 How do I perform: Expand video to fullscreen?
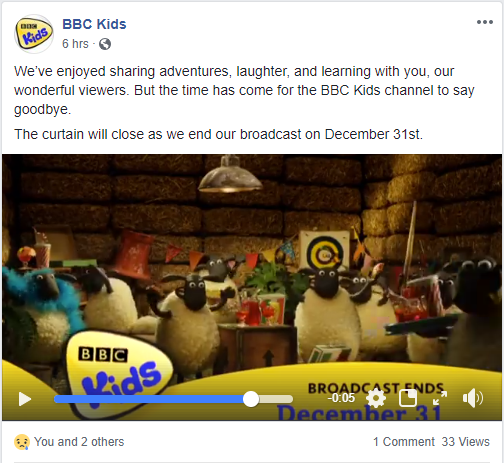440,398
